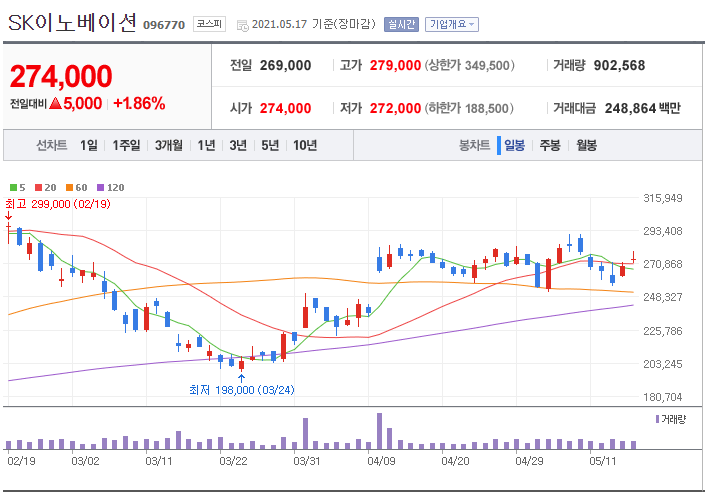The width and height of the screenshot is (705, 492).
Task: Click the purple 거래량 volume legend marker
Action: pyautogui.click(x=657, y=419)
